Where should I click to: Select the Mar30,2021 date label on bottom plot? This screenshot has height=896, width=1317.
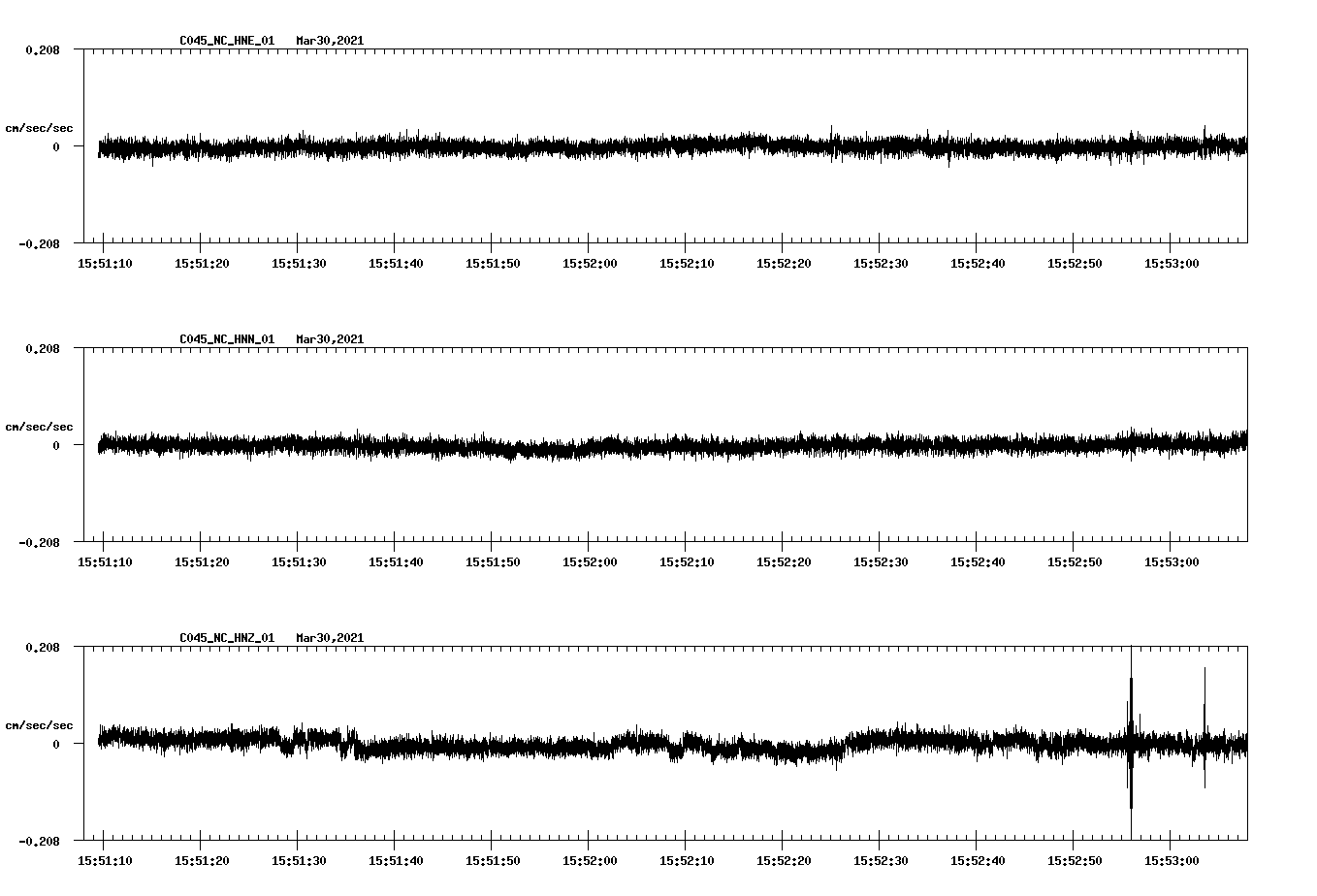coord(330,637)
